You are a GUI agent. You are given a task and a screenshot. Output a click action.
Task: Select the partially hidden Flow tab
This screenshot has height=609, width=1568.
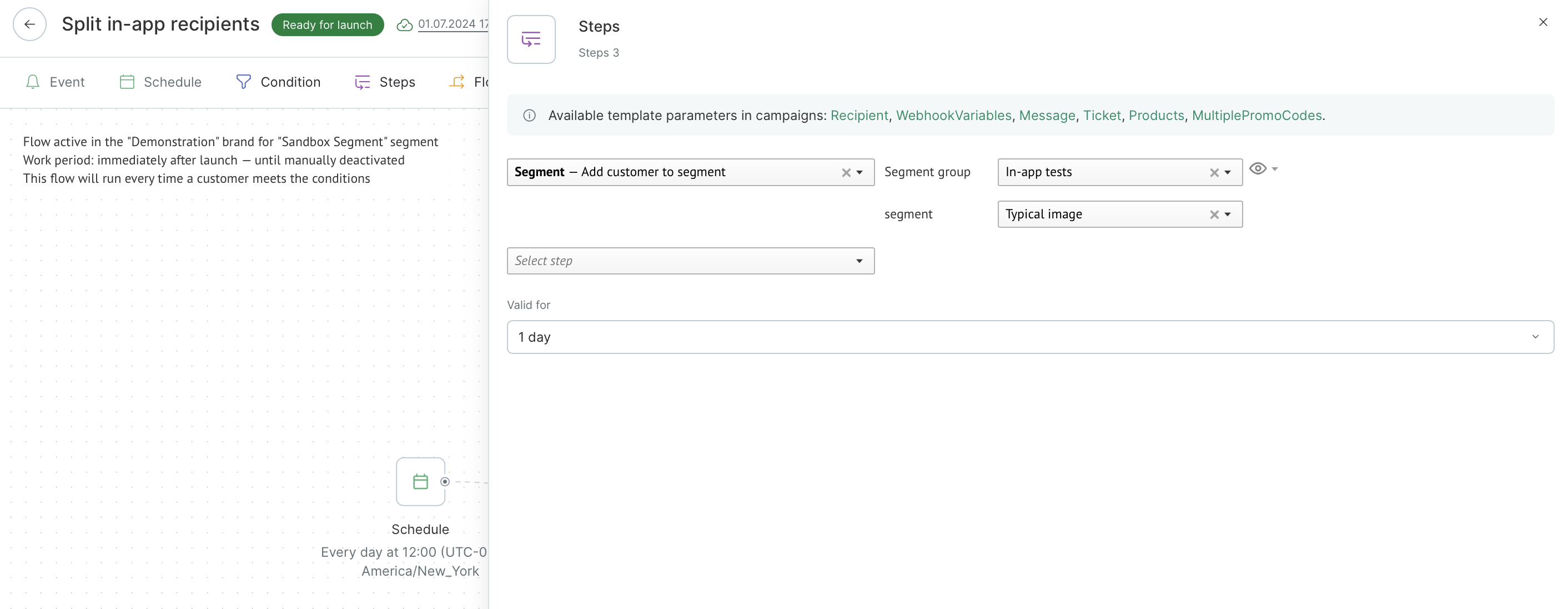pos(469,82)
